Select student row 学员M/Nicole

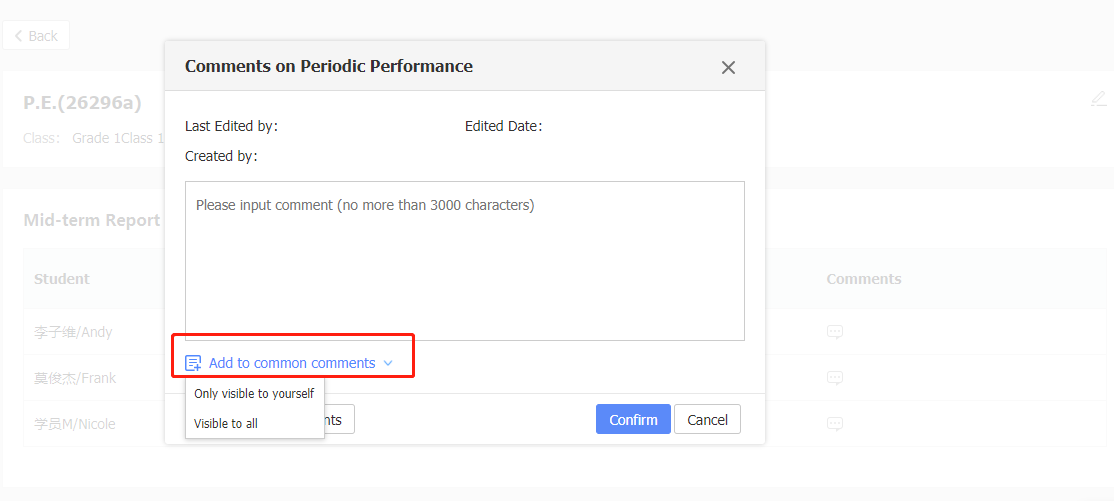tap(75, 424)
